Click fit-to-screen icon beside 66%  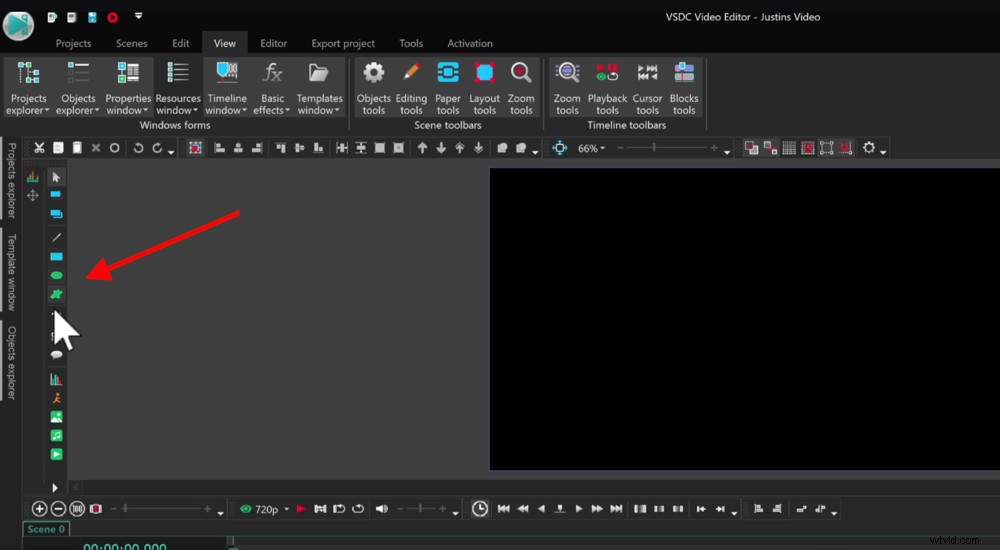(560, 148)
